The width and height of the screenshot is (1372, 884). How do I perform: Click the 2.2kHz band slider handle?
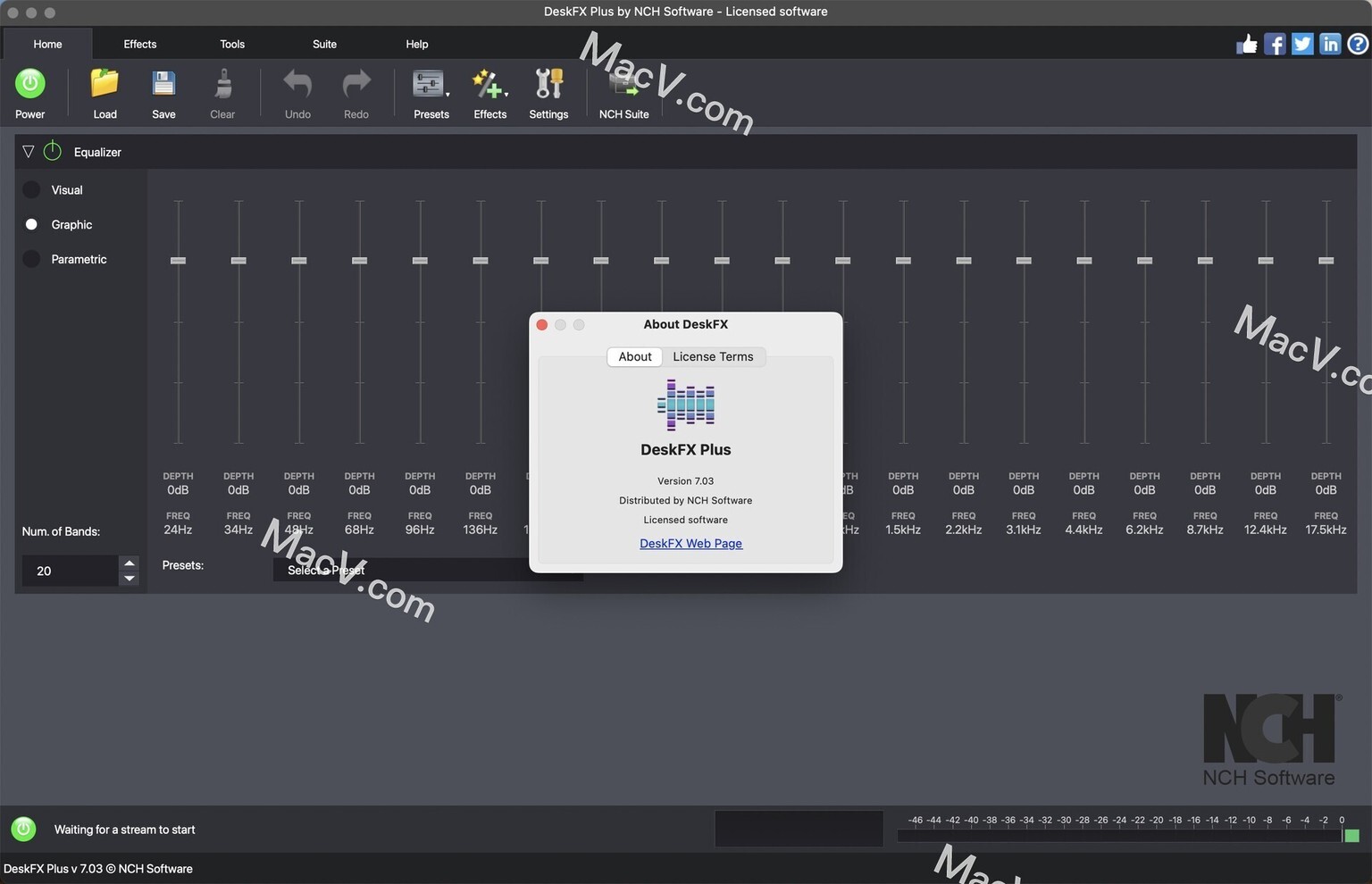(964, 260)
